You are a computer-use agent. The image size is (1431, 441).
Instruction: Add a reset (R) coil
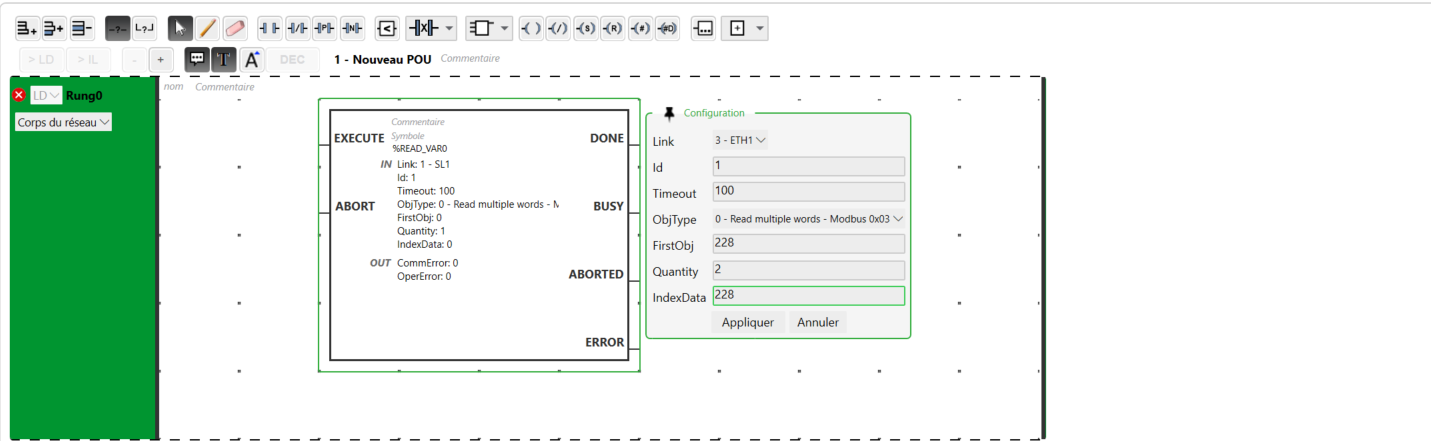[612, 28]
